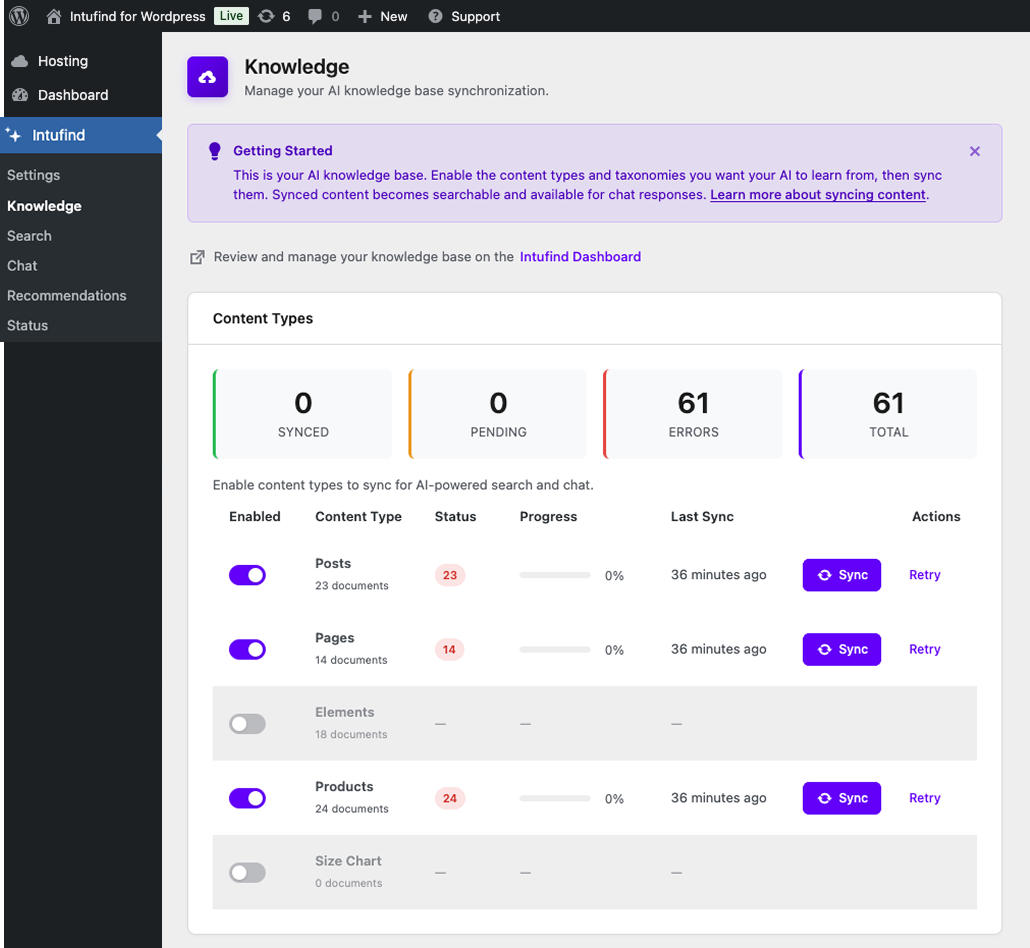Dismiss the Getting Started notice
Screen dimensions: 1030x948
tap(975, 151)
